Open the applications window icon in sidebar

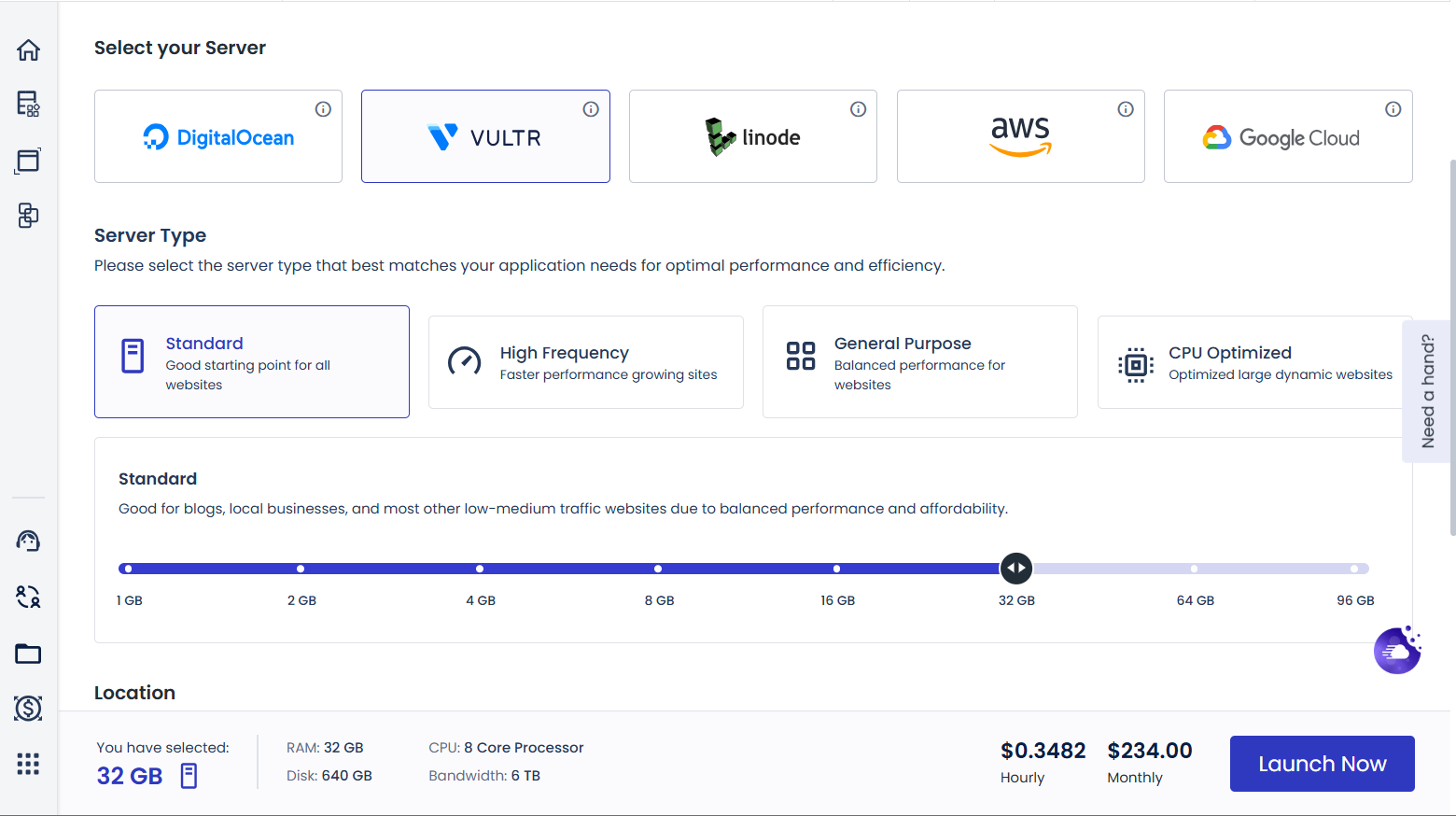[x=28, y=161]
